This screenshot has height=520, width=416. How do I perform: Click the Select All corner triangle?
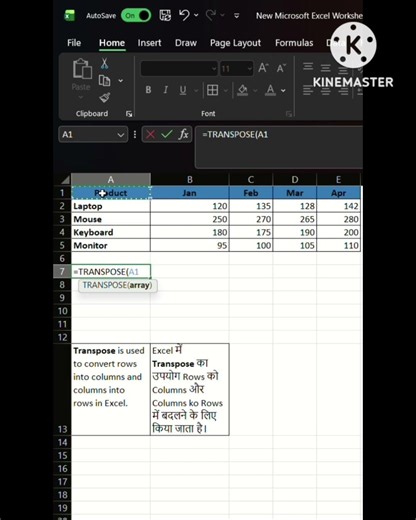(65, 180)
